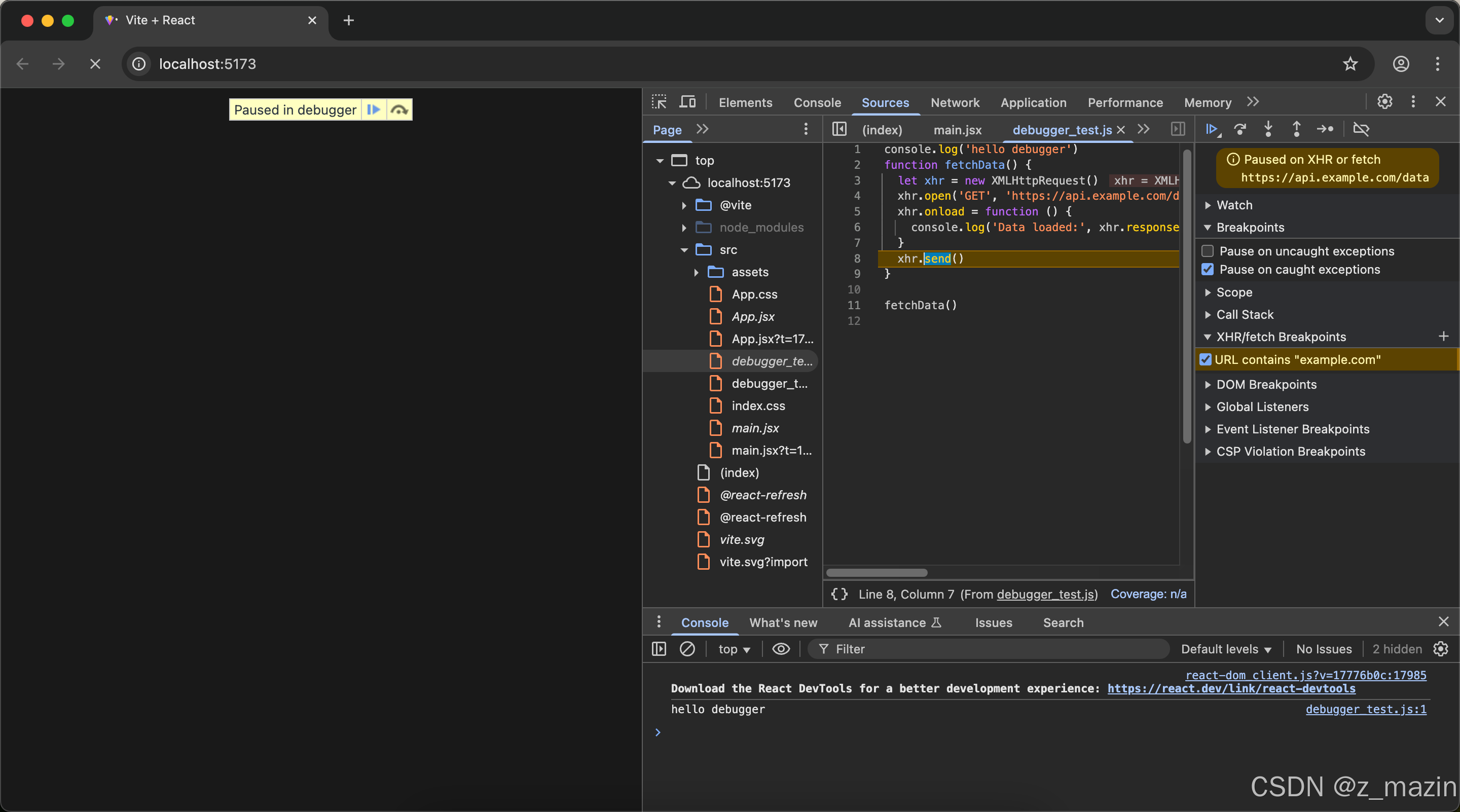This screenshot has height=812, width=1460.
Task: Click the Step out of function icon
Action: pos(1296,130)
